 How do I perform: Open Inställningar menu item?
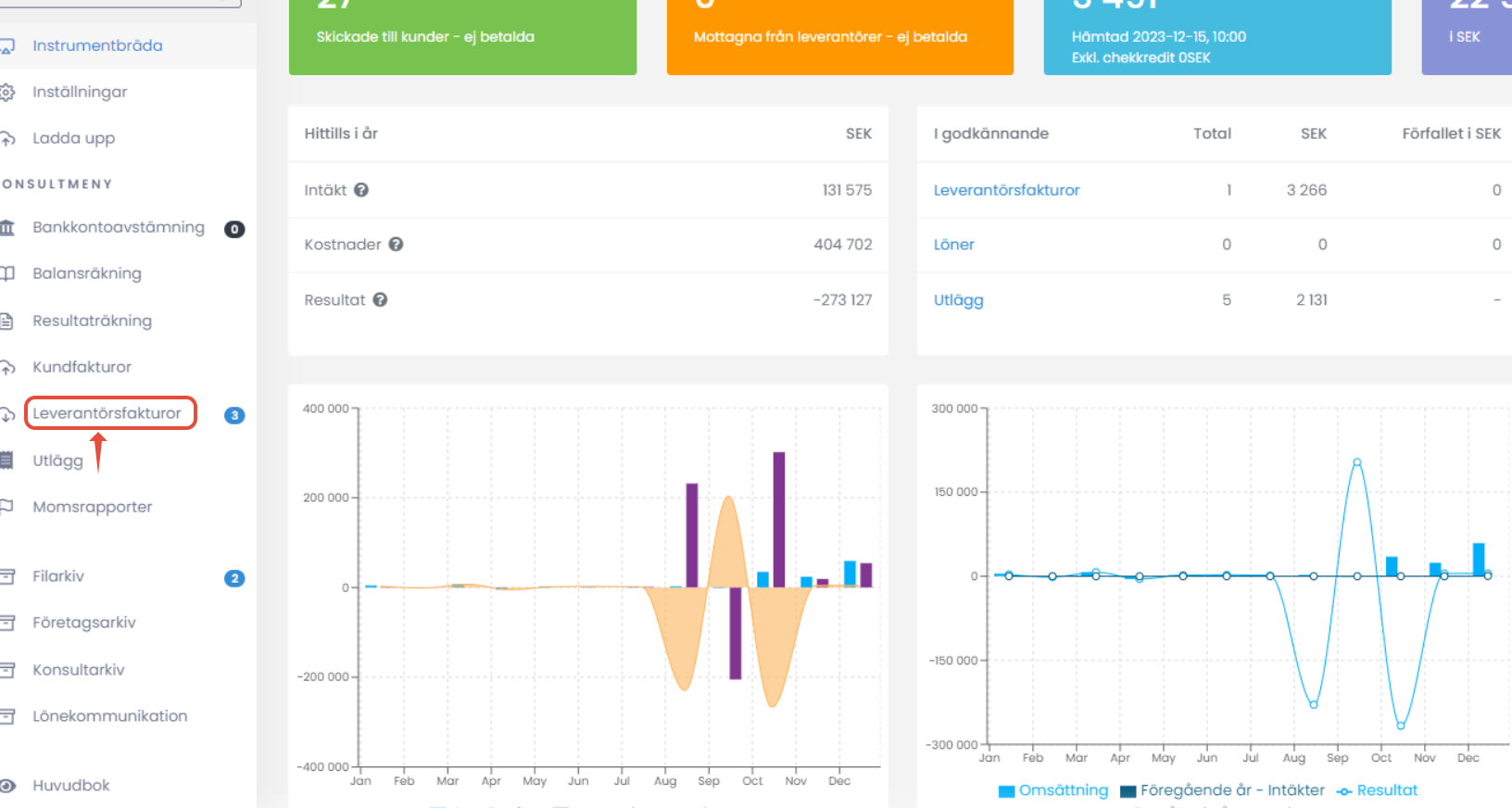(80, 92)
